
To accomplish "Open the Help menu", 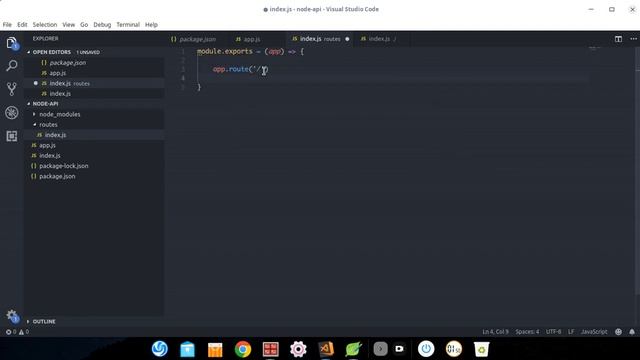I will 151,24.
